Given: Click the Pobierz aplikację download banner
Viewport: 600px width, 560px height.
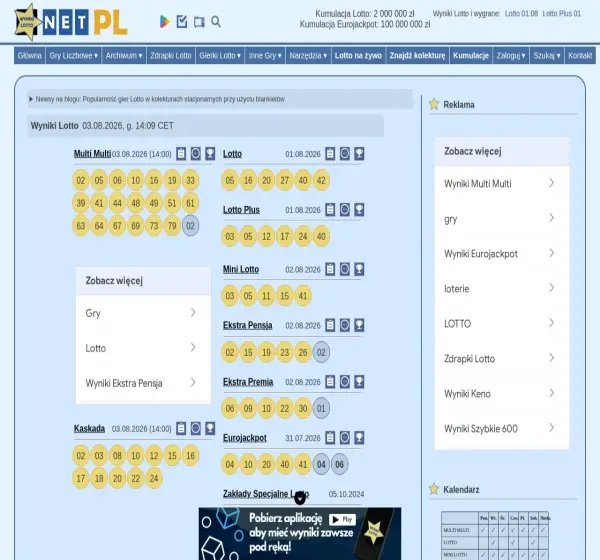Looking at the screenshot, I should coord(300,534).
